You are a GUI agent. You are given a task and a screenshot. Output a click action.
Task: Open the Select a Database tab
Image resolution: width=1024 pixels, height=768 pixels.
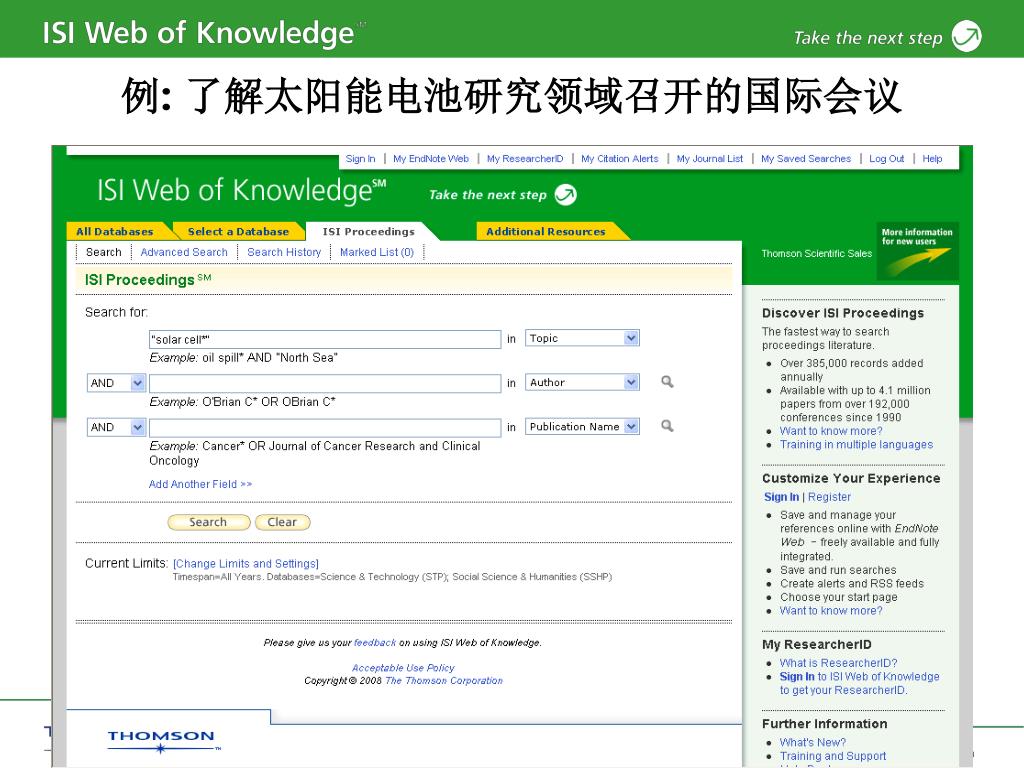(238, 231)
